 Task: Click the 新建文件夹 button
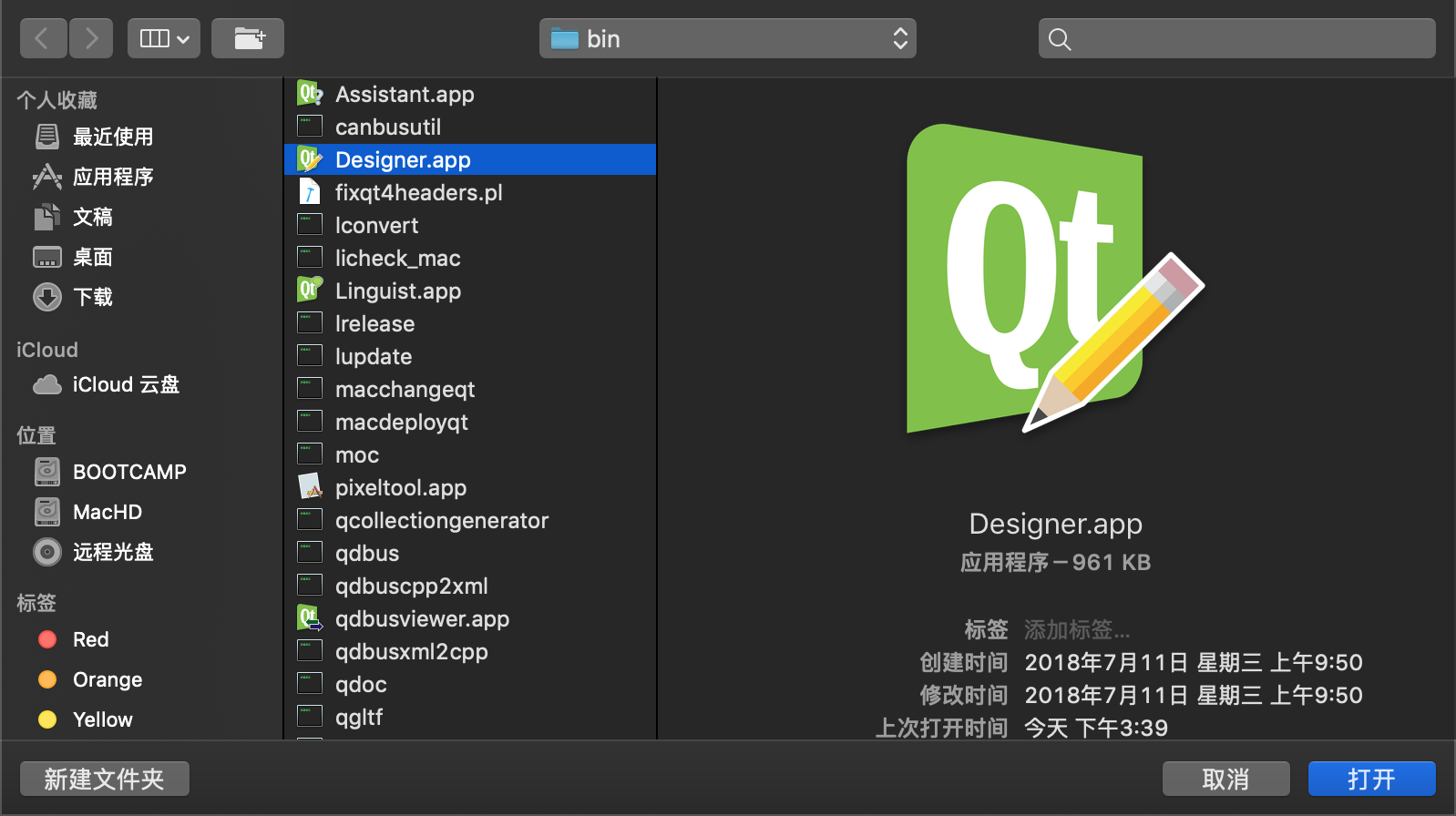pos(105,779)
